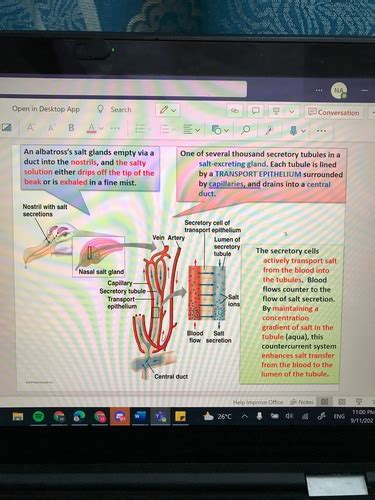Start Dictate with the microphone icon
Viewport: 375px width, 500px height.
(x=293, y=131)
